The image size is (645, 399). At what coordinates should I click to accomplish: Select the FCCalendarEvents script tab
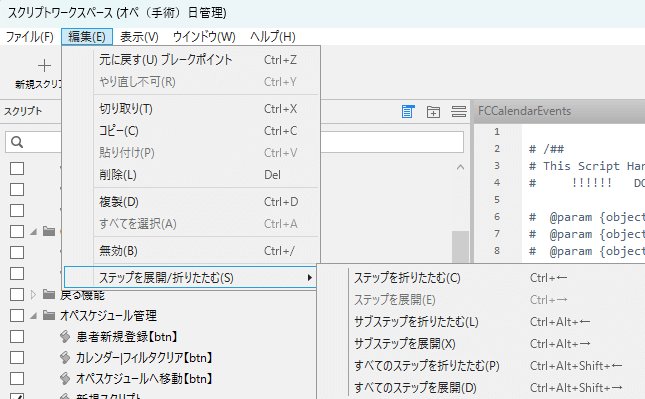pos(524,111)
